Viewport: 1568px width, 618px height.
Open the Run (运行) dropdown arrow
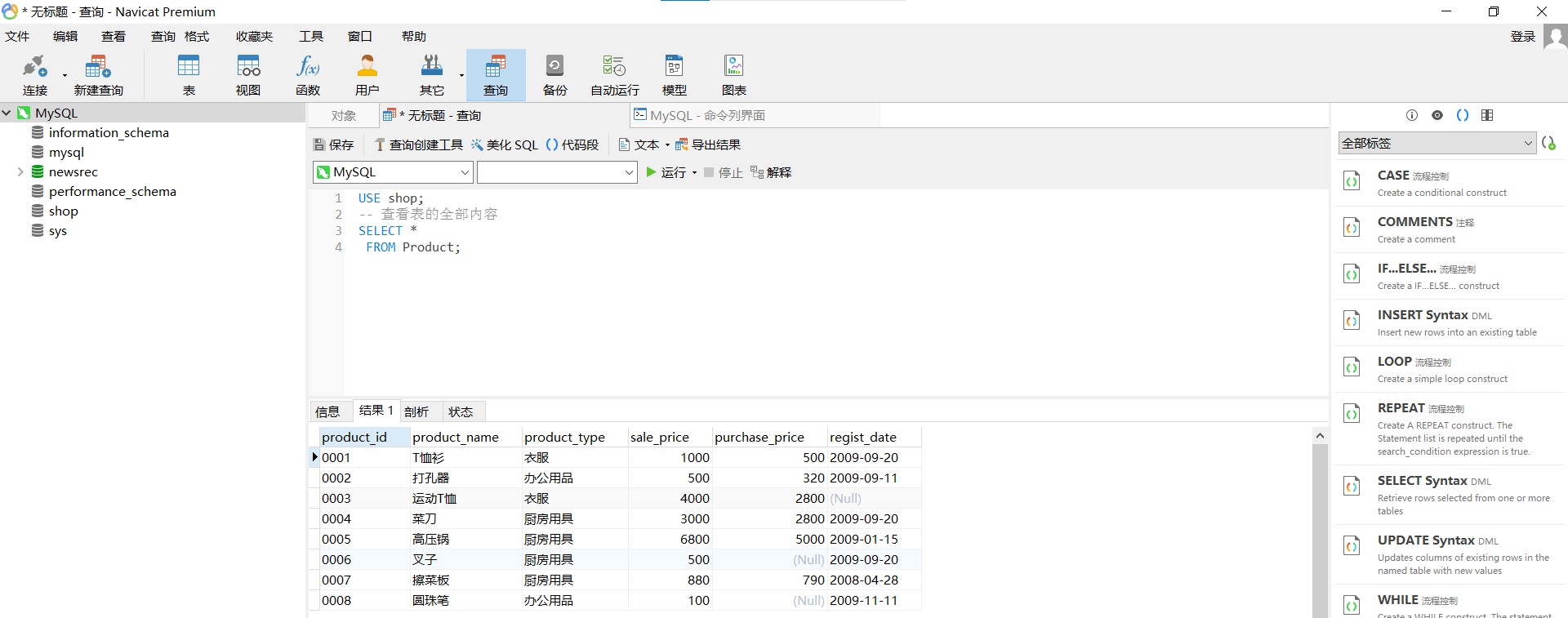(x=694, y=172)
